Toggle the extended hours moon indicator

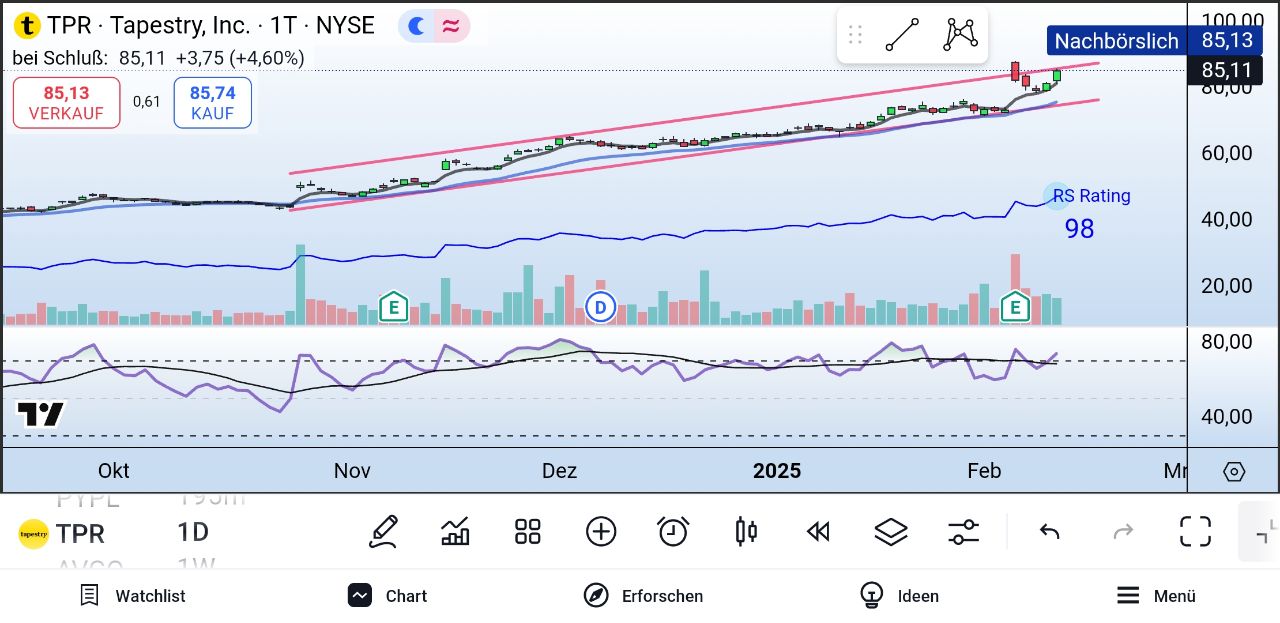click(x=417, y=26)
